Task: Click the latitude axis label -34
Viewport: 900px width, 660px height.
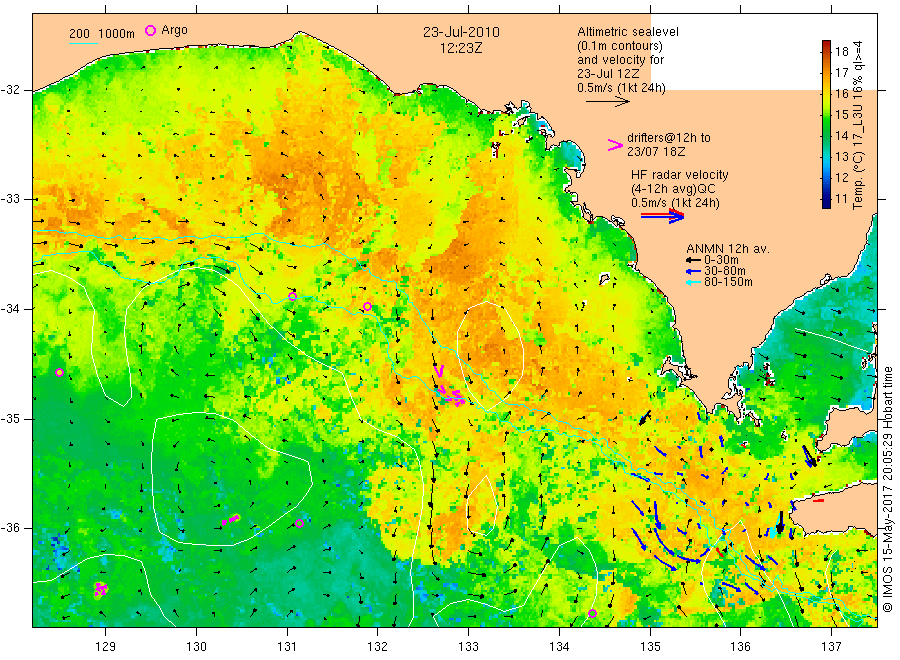Action: [11, 309]
